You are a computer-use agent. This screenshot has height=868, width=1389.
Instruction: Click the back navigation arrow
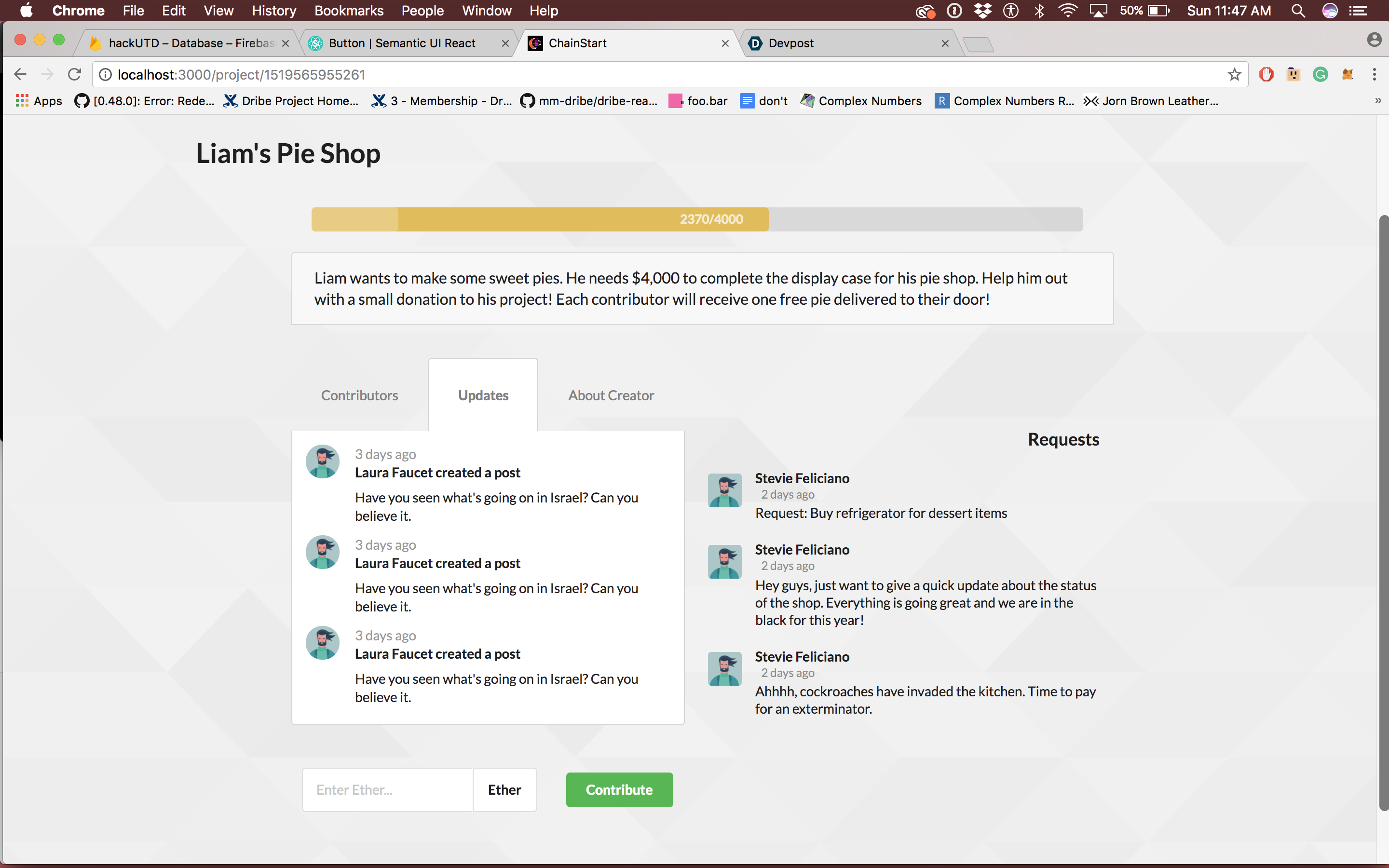coord(21,75)
